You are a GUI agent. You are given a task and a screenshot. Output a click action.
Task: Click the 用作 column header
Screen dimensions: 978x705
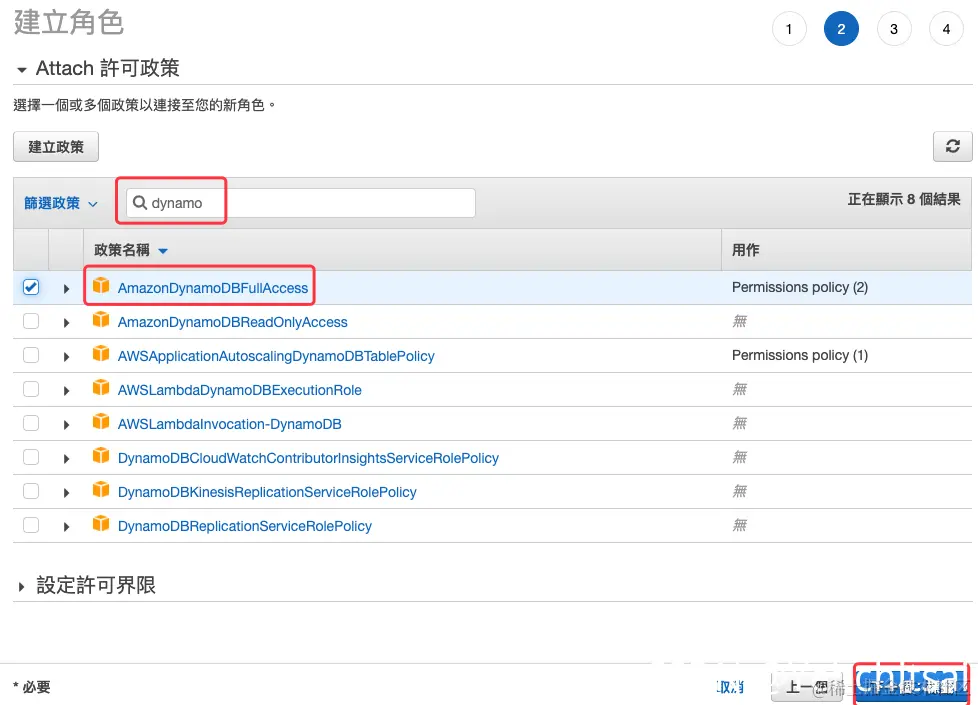745,250
